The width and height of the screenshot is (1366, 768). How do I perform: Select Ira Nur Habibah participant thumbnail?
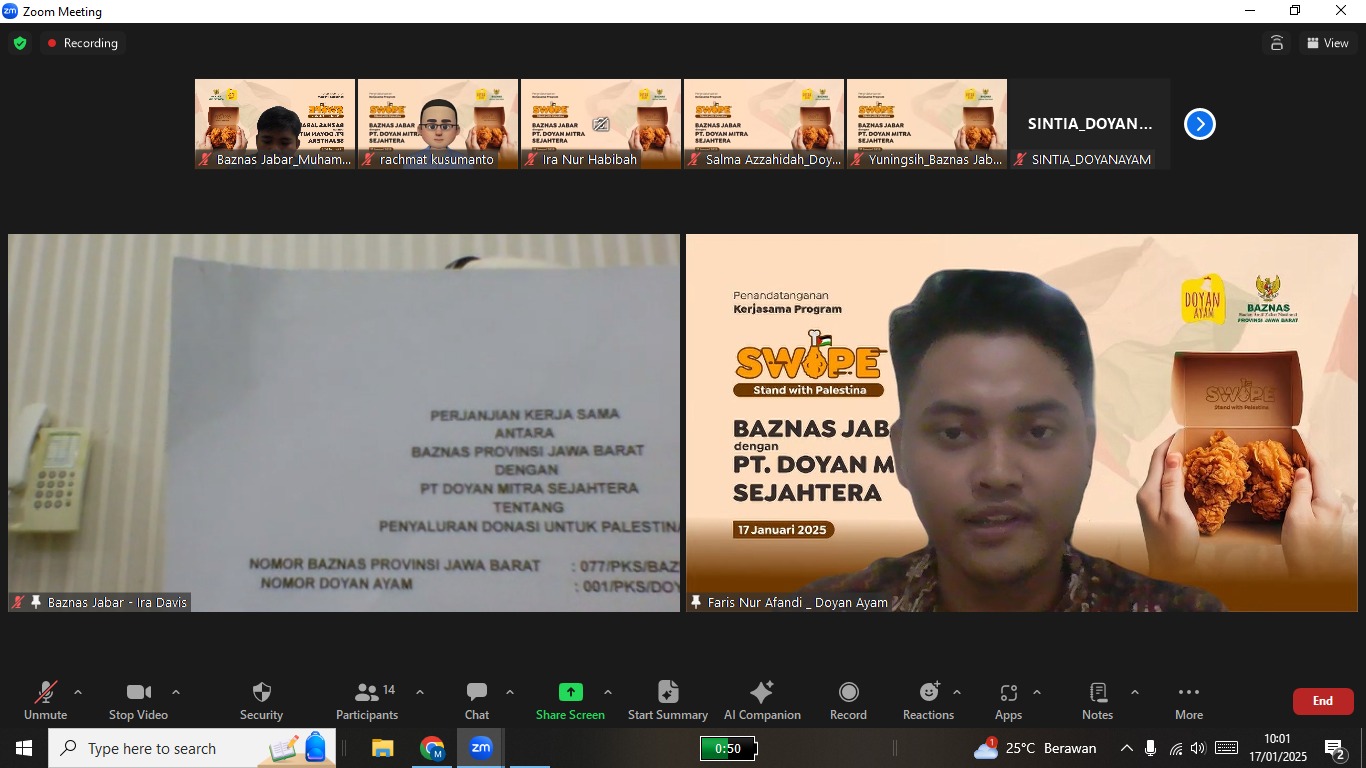click(x=601, y=124)
